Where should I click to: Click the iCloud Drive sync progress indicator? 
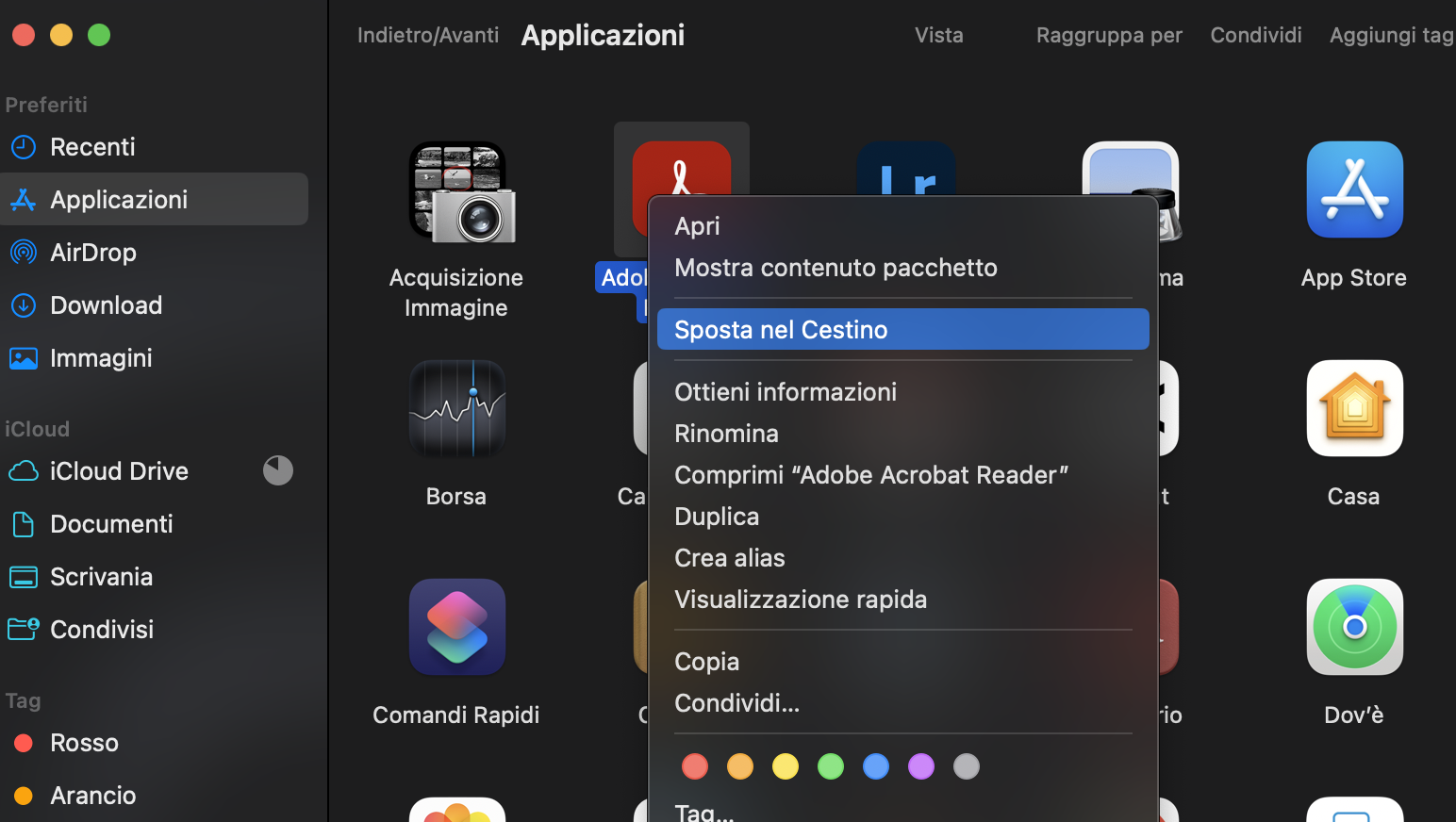tap(278, 470)
